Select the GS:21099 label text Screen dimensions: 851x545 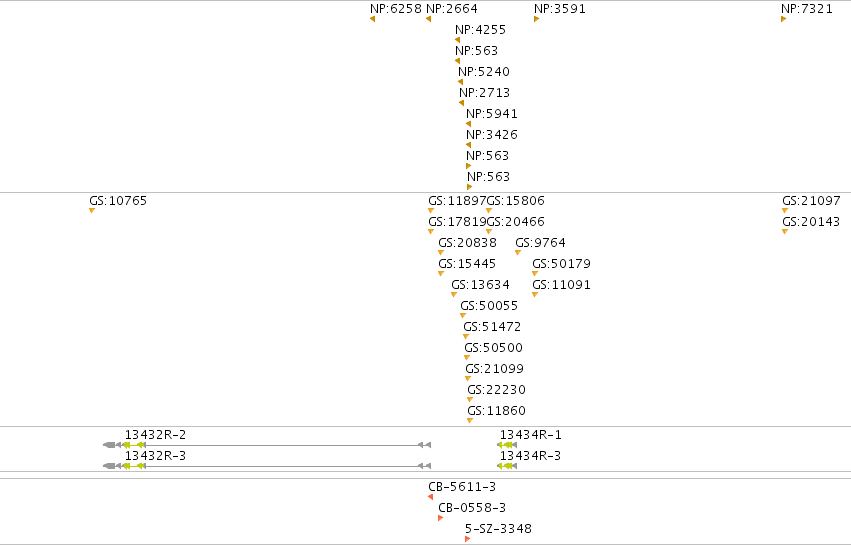click(x=494, y=369)
